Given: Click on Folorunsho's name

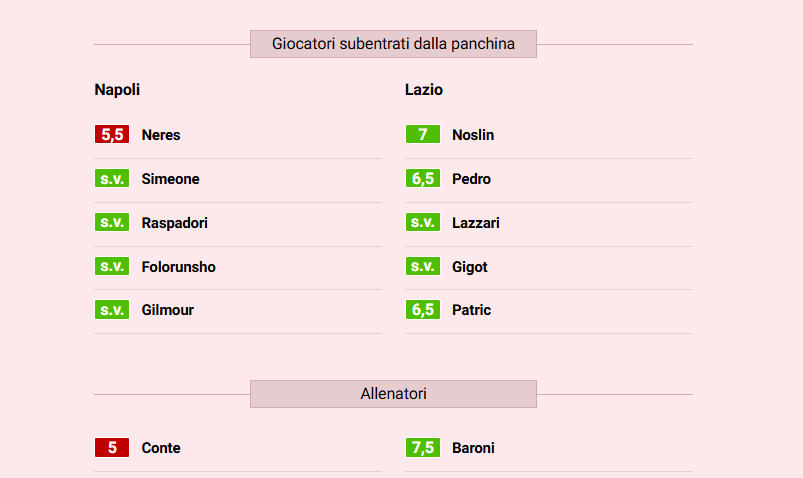Looking at the screenshot, I should 178,267.
